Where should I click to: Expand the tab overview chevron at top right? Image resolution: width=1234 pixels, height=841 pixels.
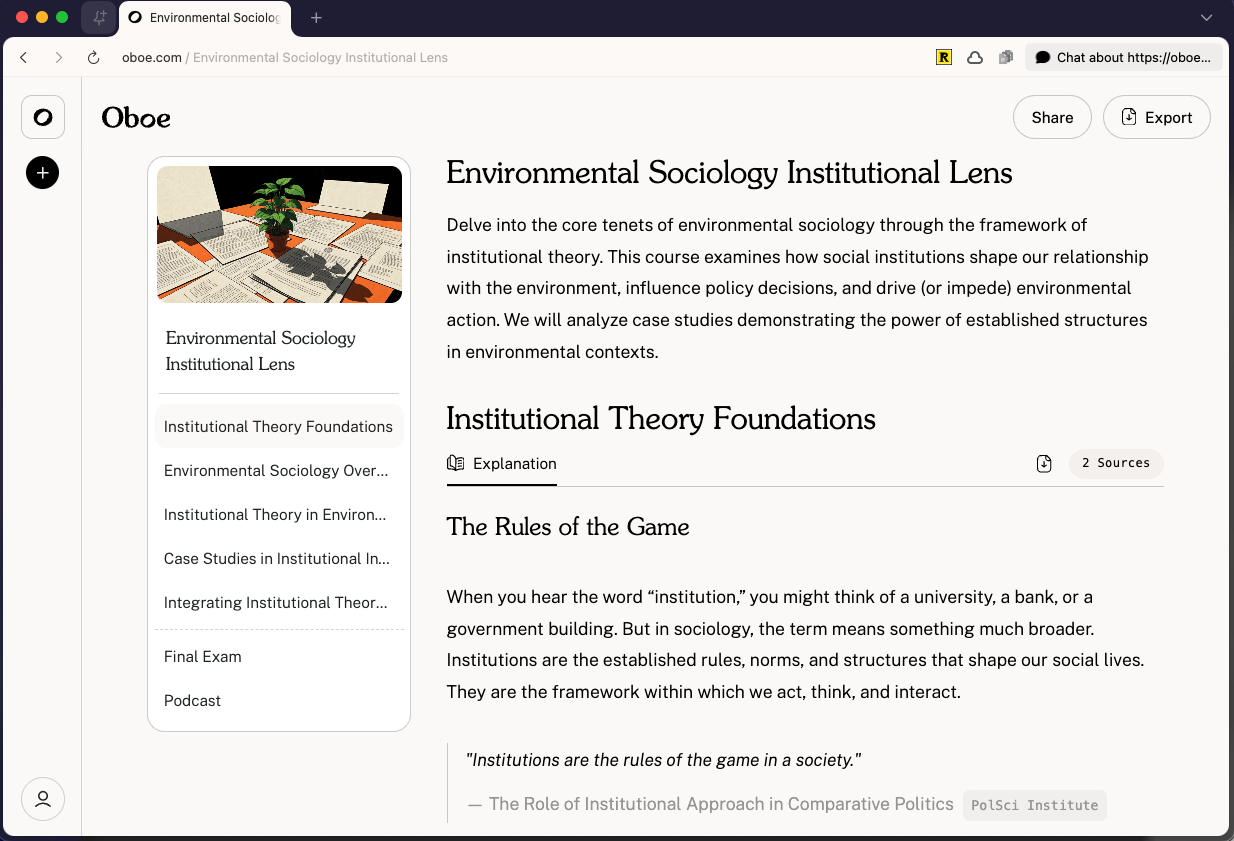pos(1206,17)
